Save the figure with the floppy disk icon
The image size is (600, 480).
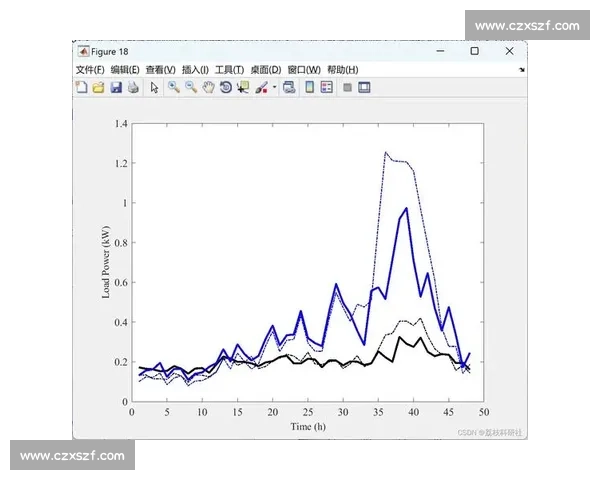pos(116,87)
